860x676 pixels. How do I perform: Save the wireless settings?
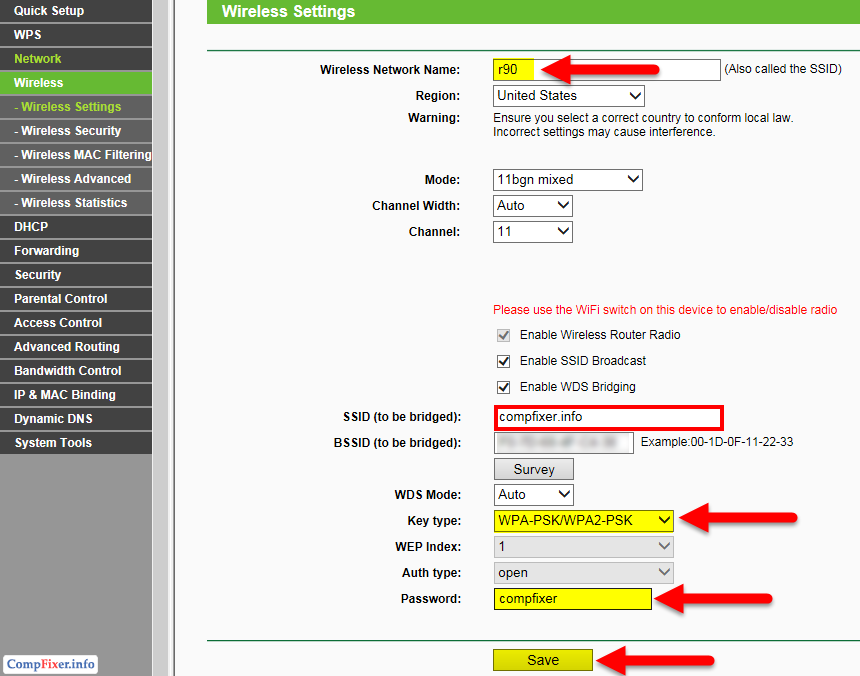click(543, 660)
